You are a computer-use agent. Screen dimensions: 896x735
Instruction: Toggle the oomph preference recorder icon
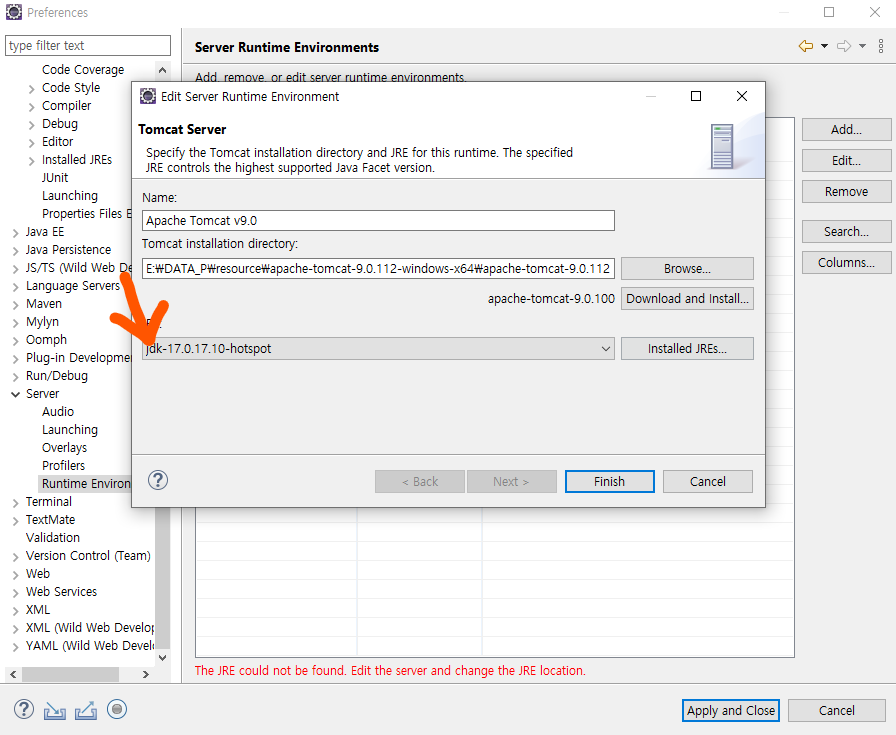[x=117, y=709]
